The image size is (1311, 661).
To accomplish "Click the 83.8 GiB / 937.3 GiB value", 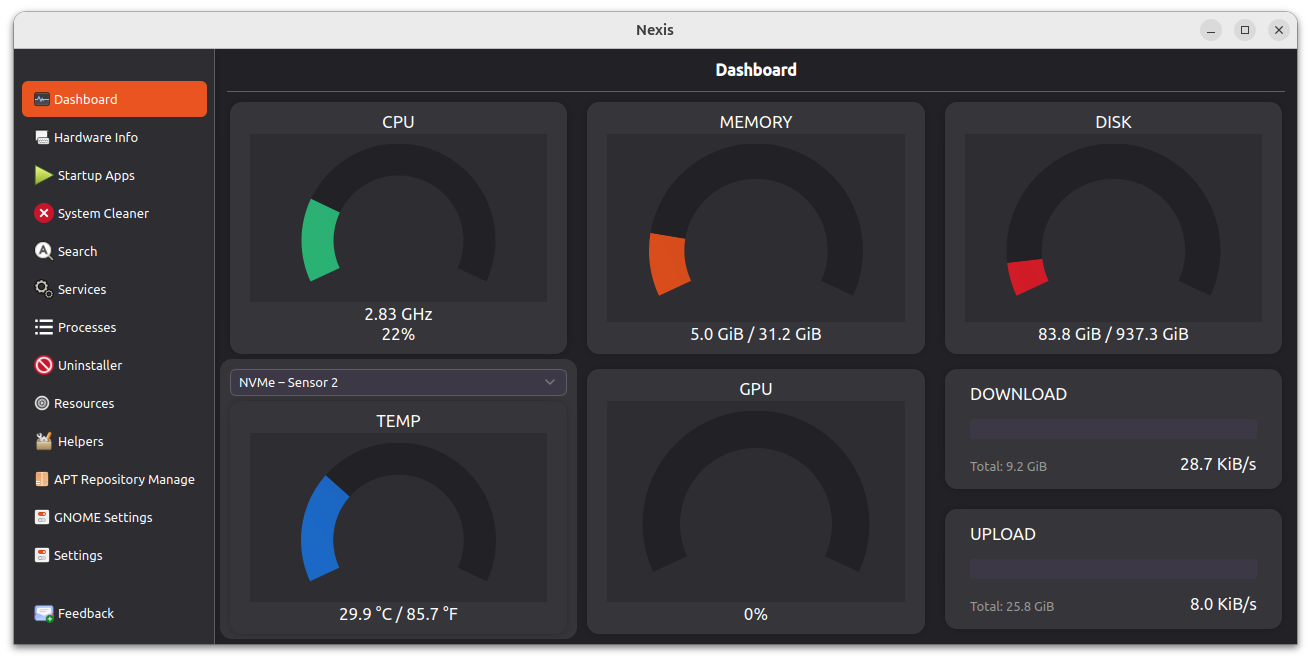I will pos(1113,334).
